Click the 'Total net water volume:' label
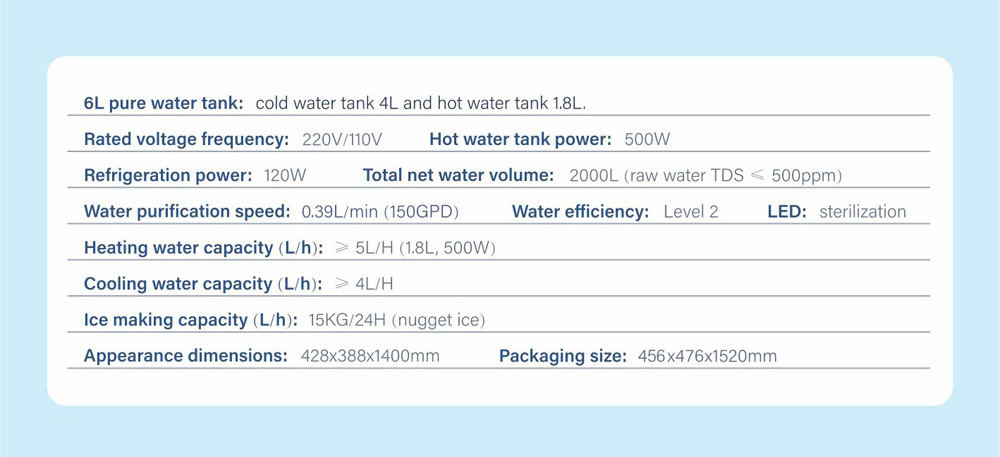Viewport: 1000px width, 457px height. tap(458, 175)
